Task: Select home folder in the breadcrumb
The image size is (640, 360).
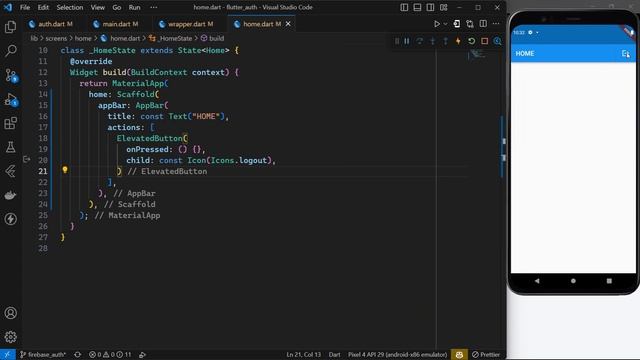Action: pos(83,38)
